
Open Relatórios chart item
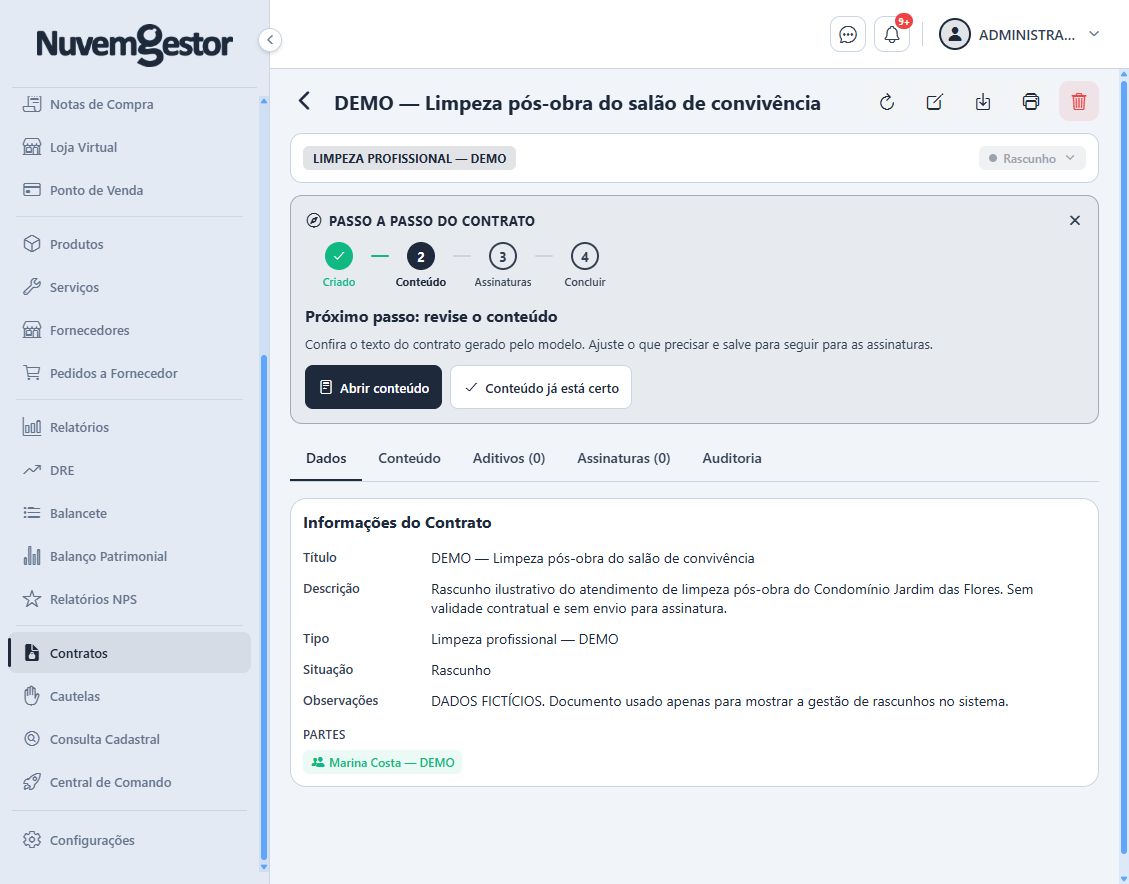tap(130, 427)
